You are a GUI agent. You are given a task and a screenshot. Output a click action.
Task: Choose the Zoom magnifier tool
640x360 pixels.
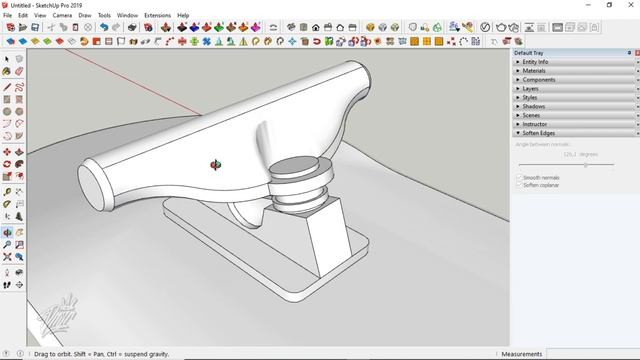7,245
